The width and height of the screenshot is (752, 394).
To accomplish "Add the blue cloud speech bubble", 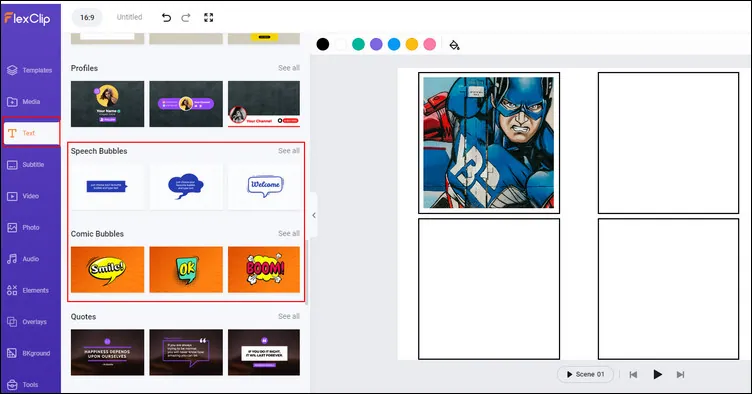I will click(x=186, y=186).
